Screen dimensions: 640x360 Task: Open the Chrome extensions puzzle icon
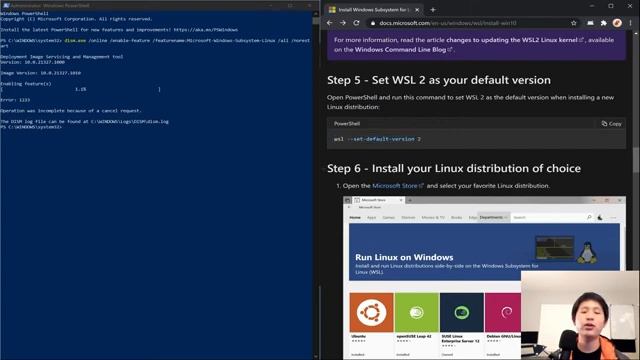coord(604,23)
